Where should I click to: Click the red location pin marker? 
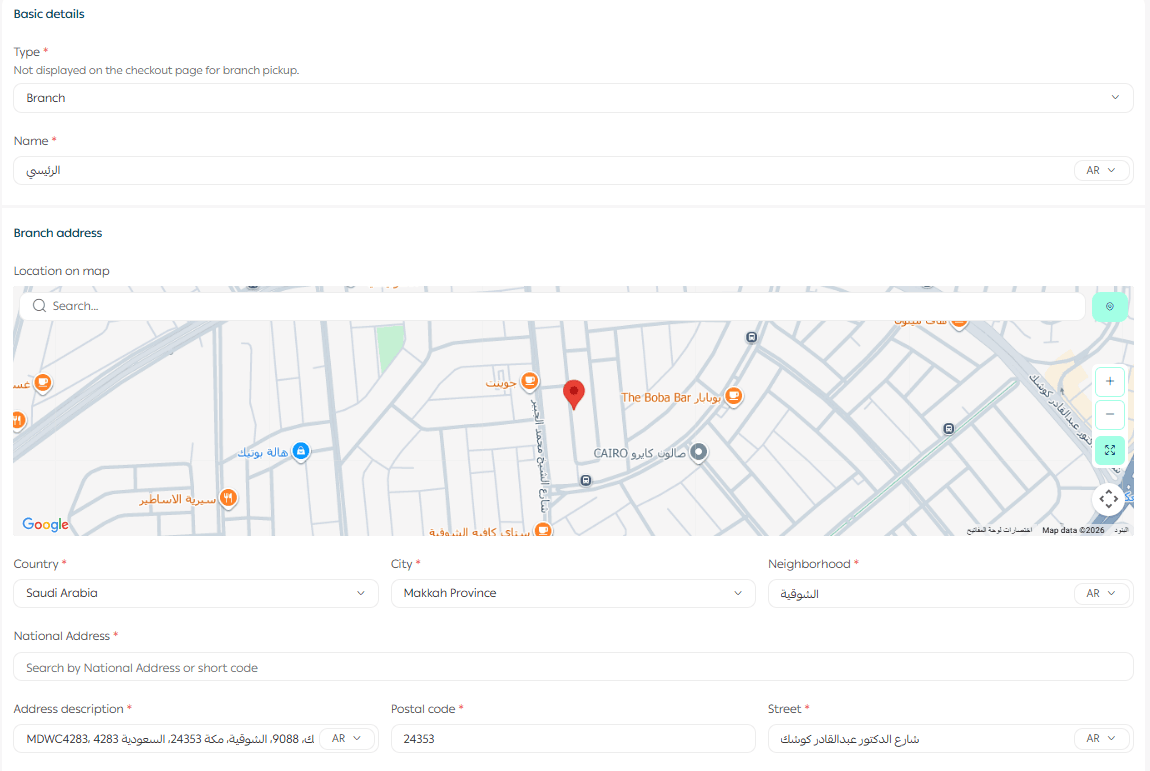click(574, 394)
